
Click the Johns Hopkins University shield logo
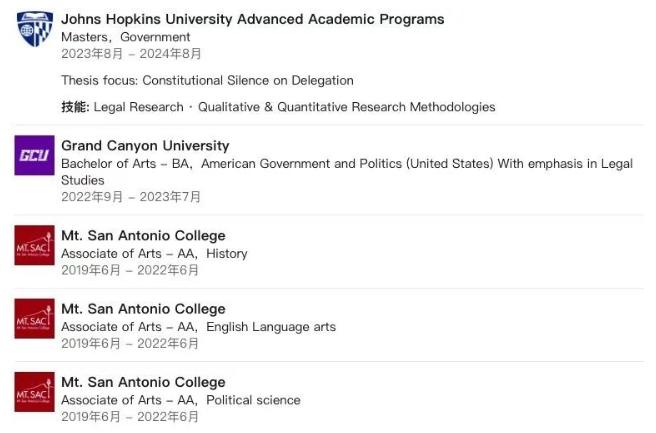click(35, 28)
